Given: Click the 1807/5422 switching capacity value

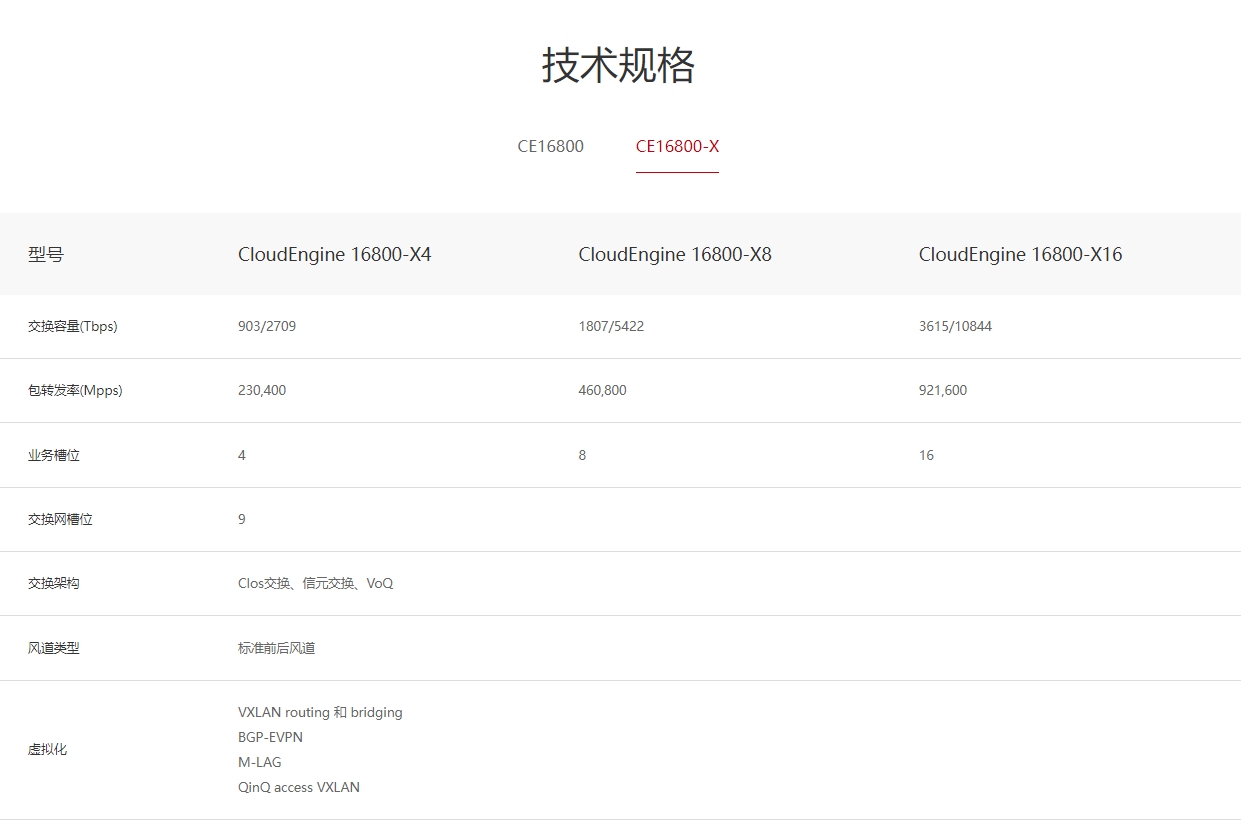Looking at the screenshot, I should [x=611, y=326].
